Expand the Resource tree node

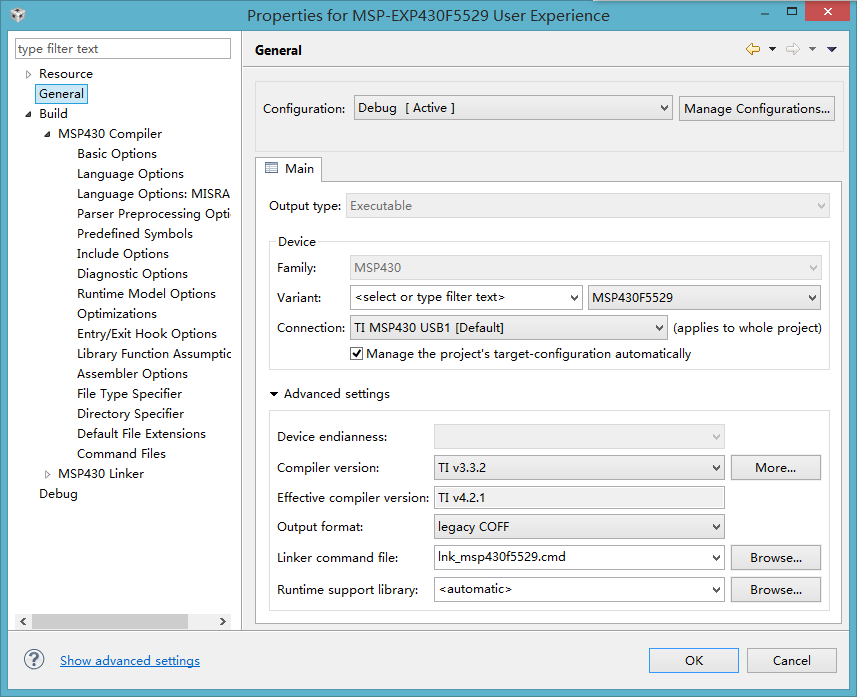pos(28,74)
